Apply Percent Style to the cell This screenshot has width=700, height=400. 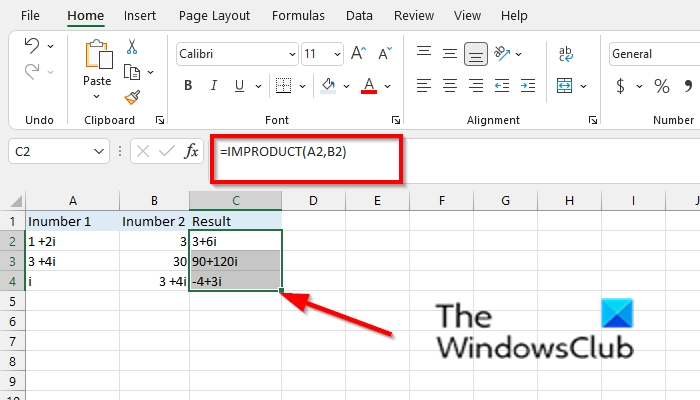(x=662, y=86)
